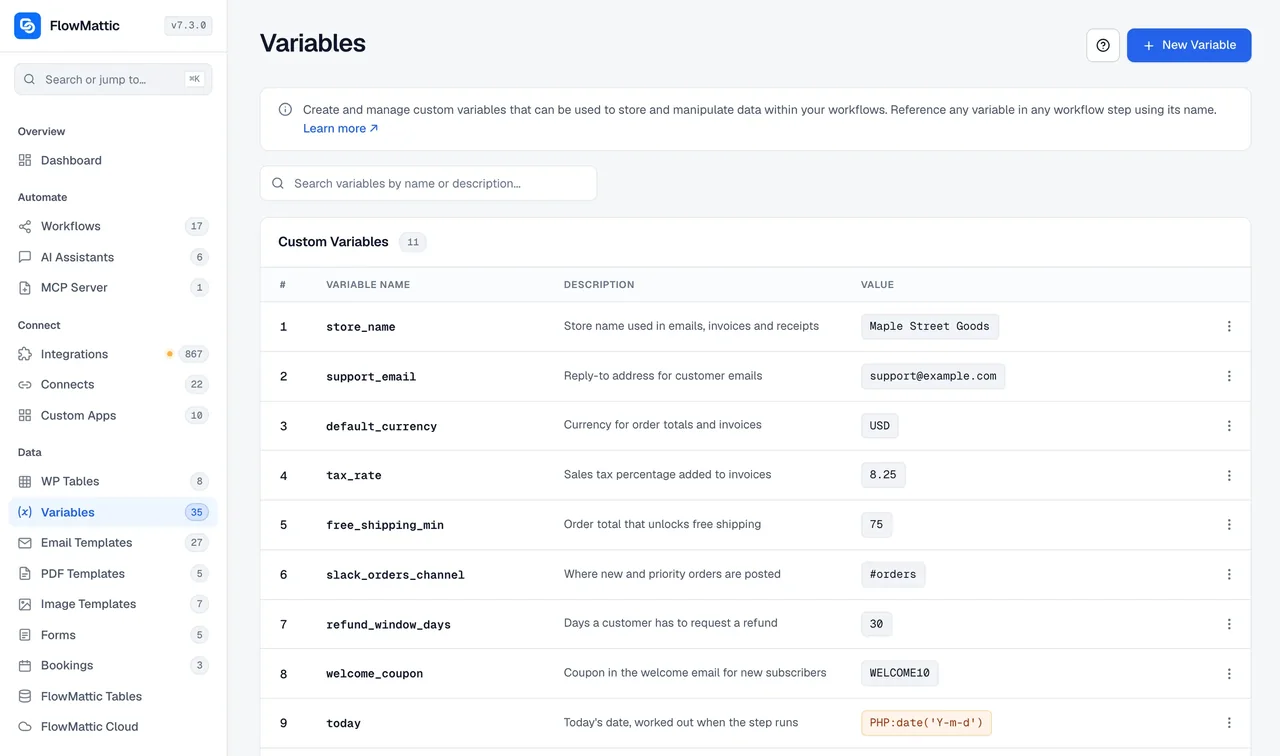The height and width of the screenshot is (756, 1280).
Task: Open Custom Apps in the sidebar
Action: (x=113, y=416)
